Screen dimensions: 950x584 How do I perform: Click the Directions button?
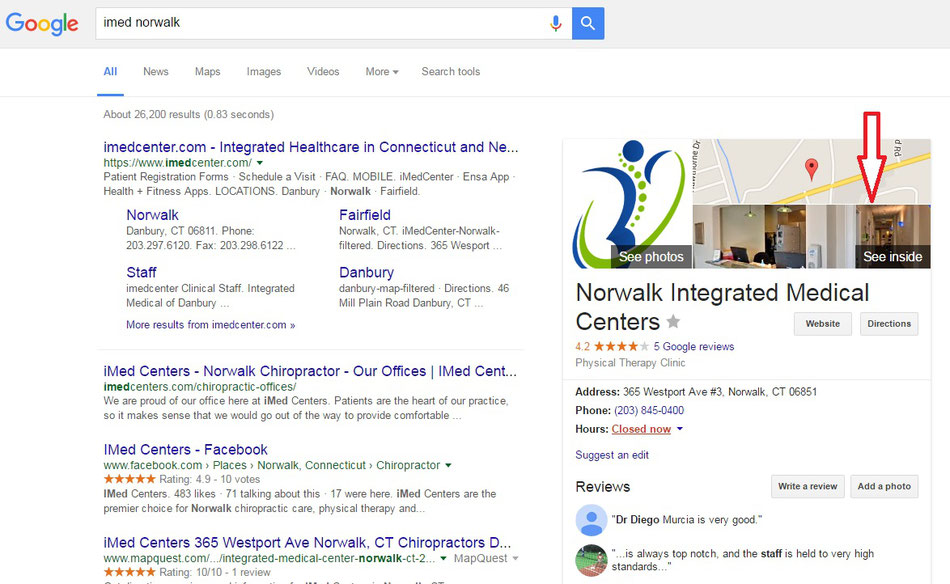889,324
